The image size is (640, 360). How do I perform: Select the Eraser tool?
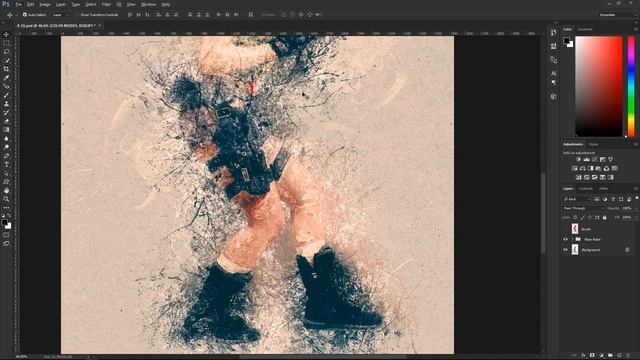click(x=6, y=121)
